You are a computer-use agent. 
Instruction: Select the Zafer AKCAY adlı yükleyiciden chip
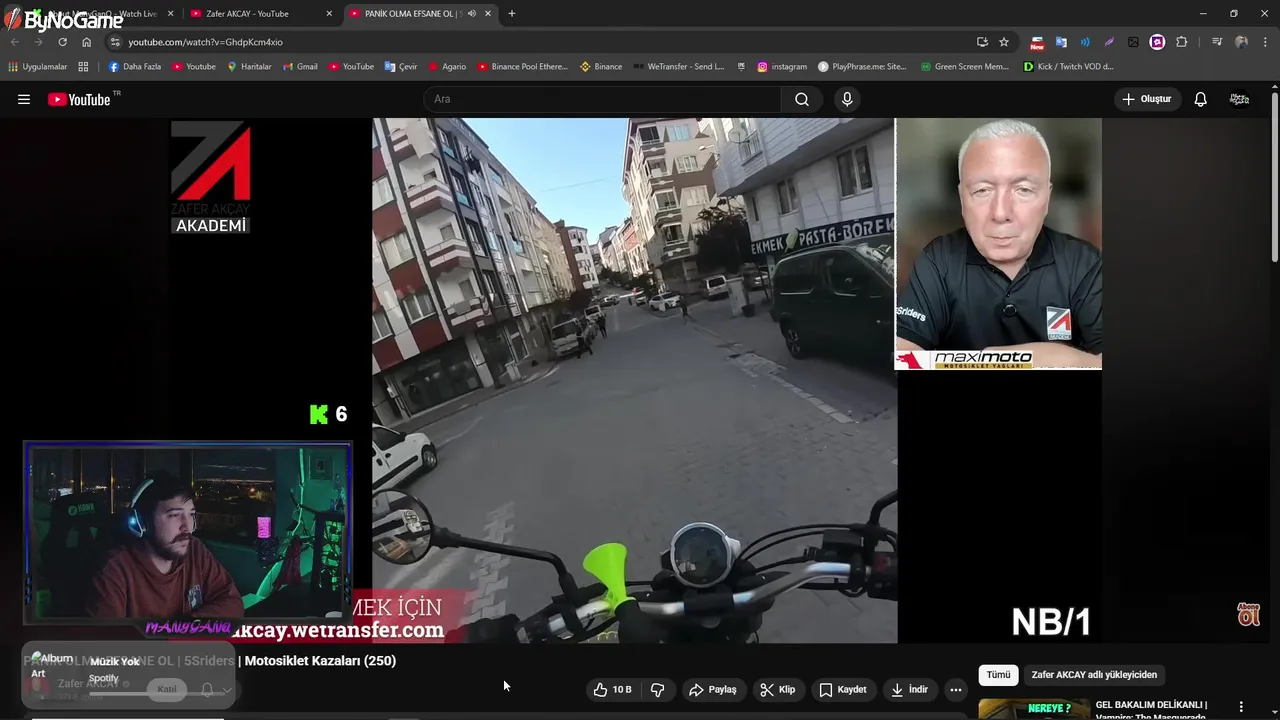[1094, 675]
